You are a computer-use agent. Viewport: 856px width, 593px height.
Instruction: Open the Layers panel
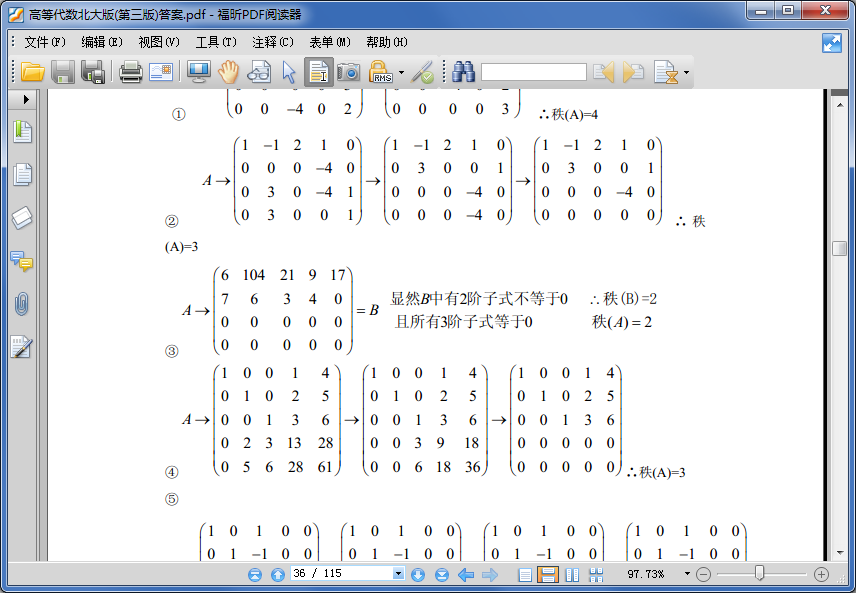tap(22, 218)
